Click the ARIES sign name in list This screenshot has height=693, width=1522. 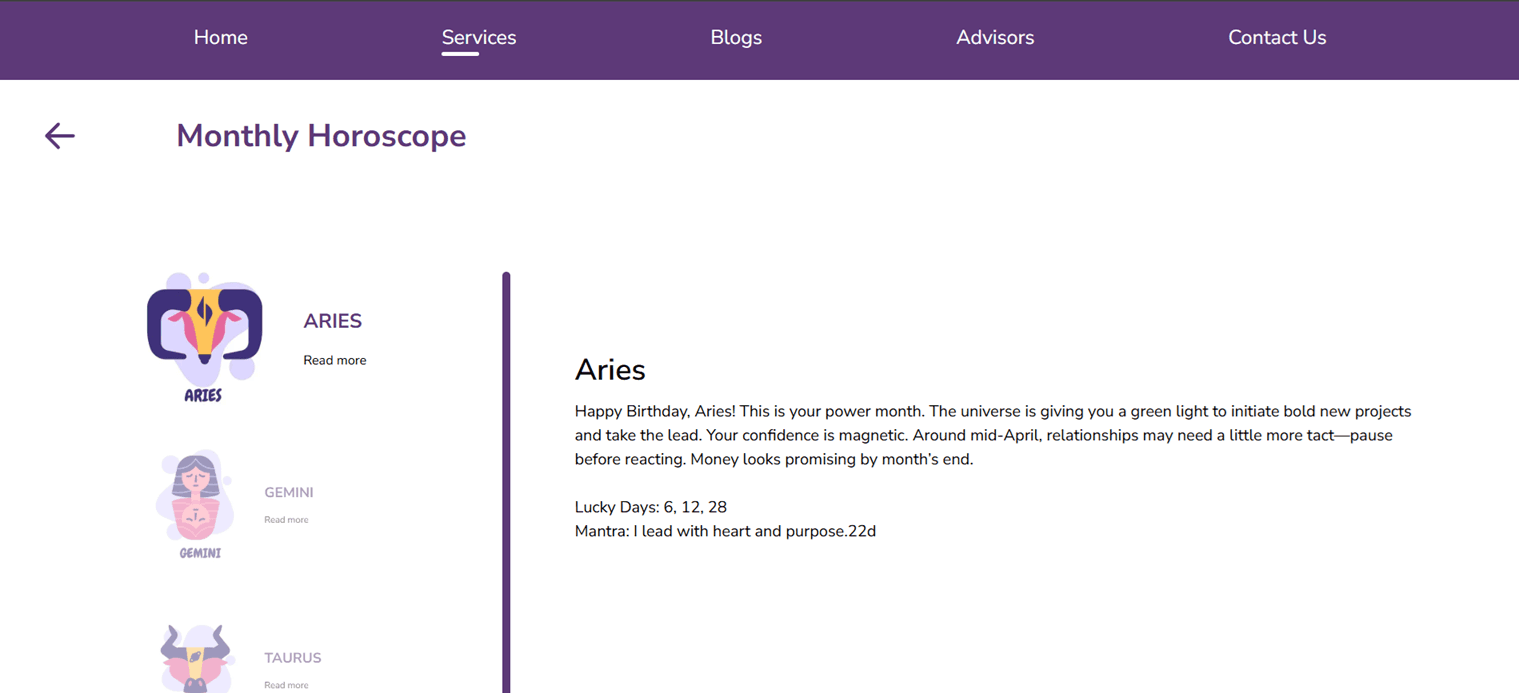tap(333, 321)
